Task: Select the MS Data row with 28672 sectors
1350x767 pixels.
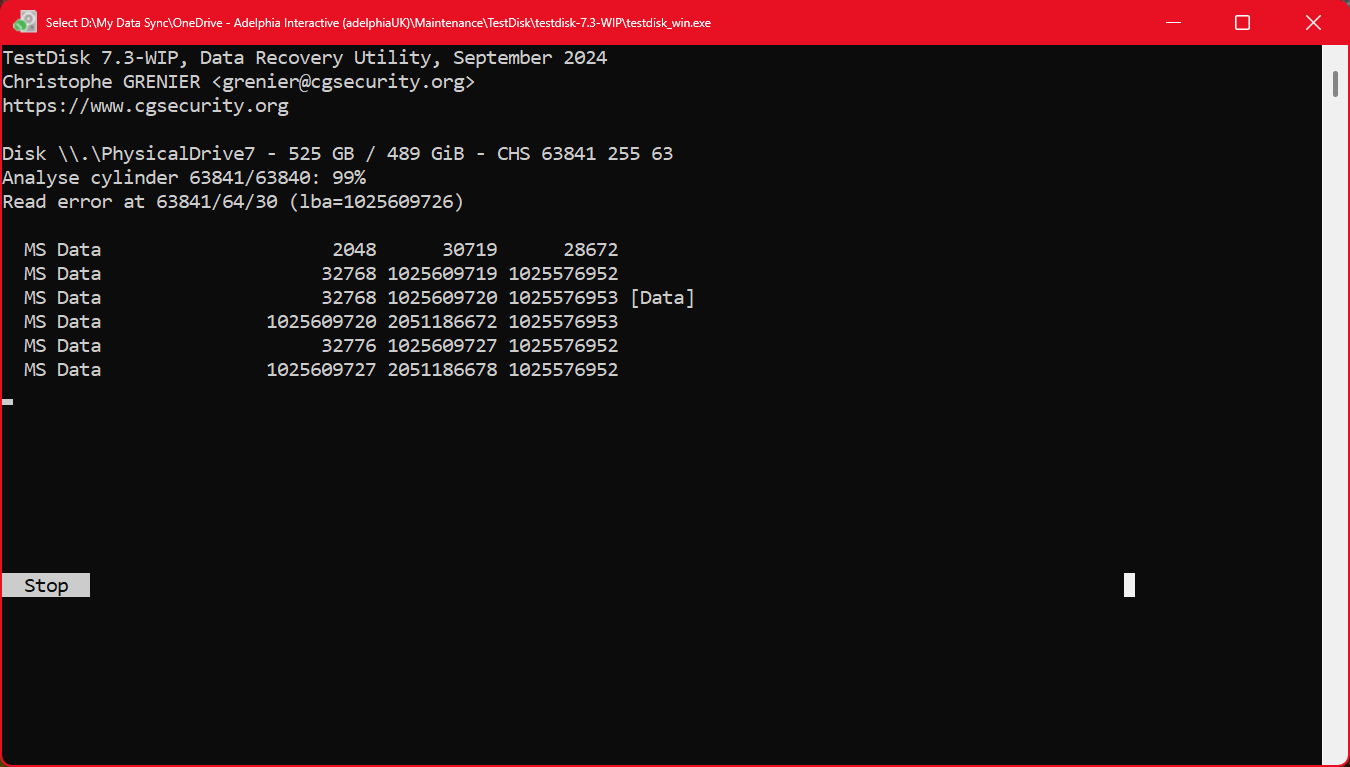Action: point(321,250)
